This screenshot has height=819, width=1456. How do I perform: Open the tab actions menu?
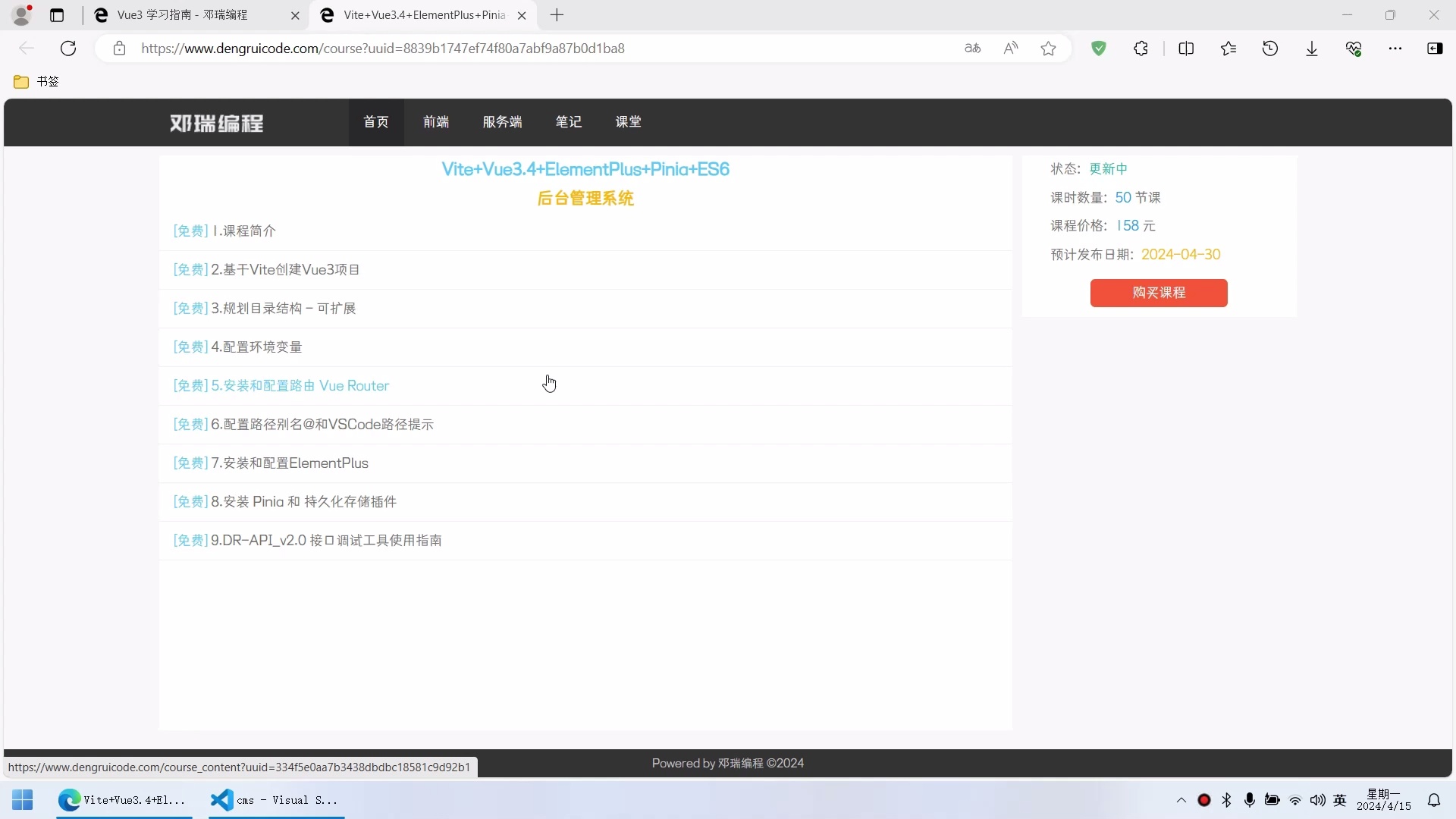coord(57,15)
